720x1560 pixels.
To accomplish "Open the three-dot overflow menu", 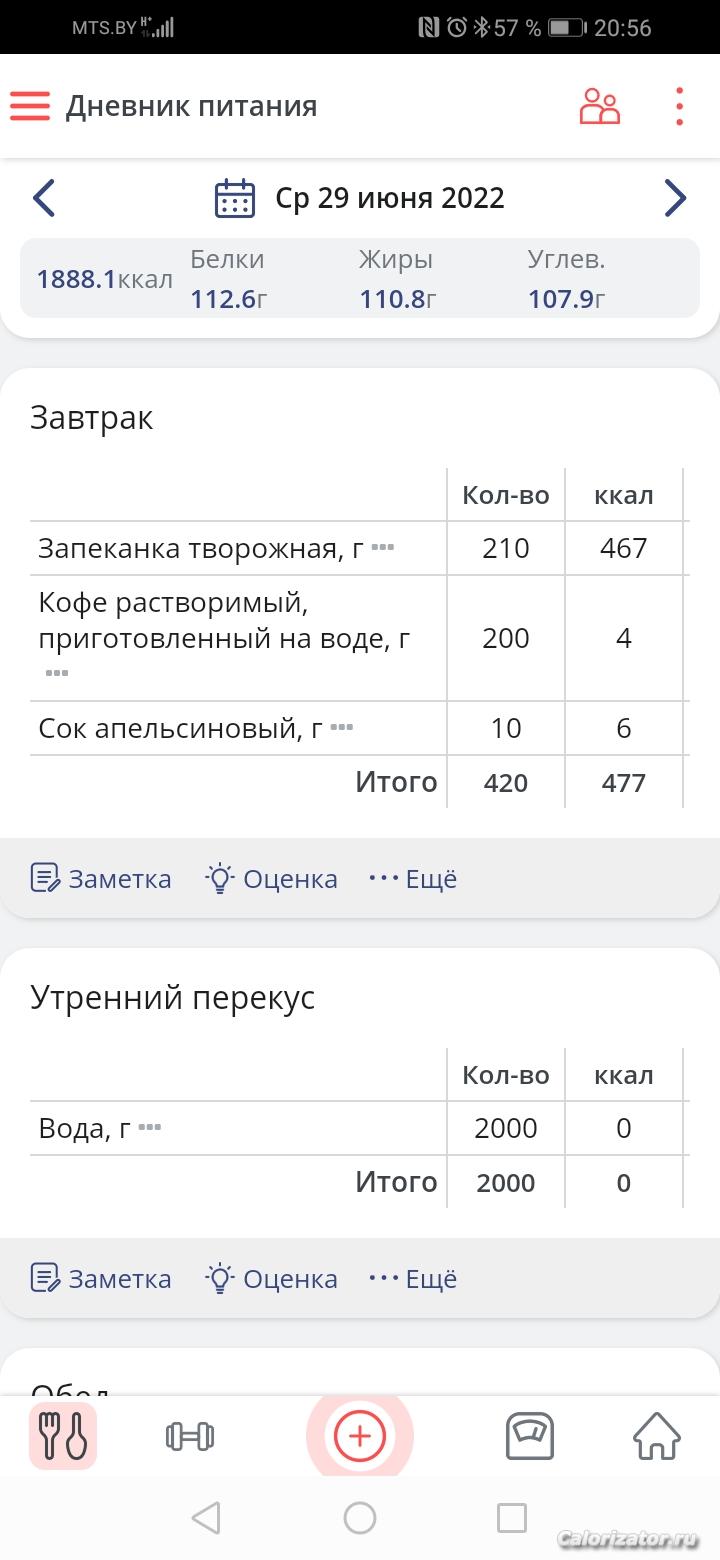I will (679, 106).
